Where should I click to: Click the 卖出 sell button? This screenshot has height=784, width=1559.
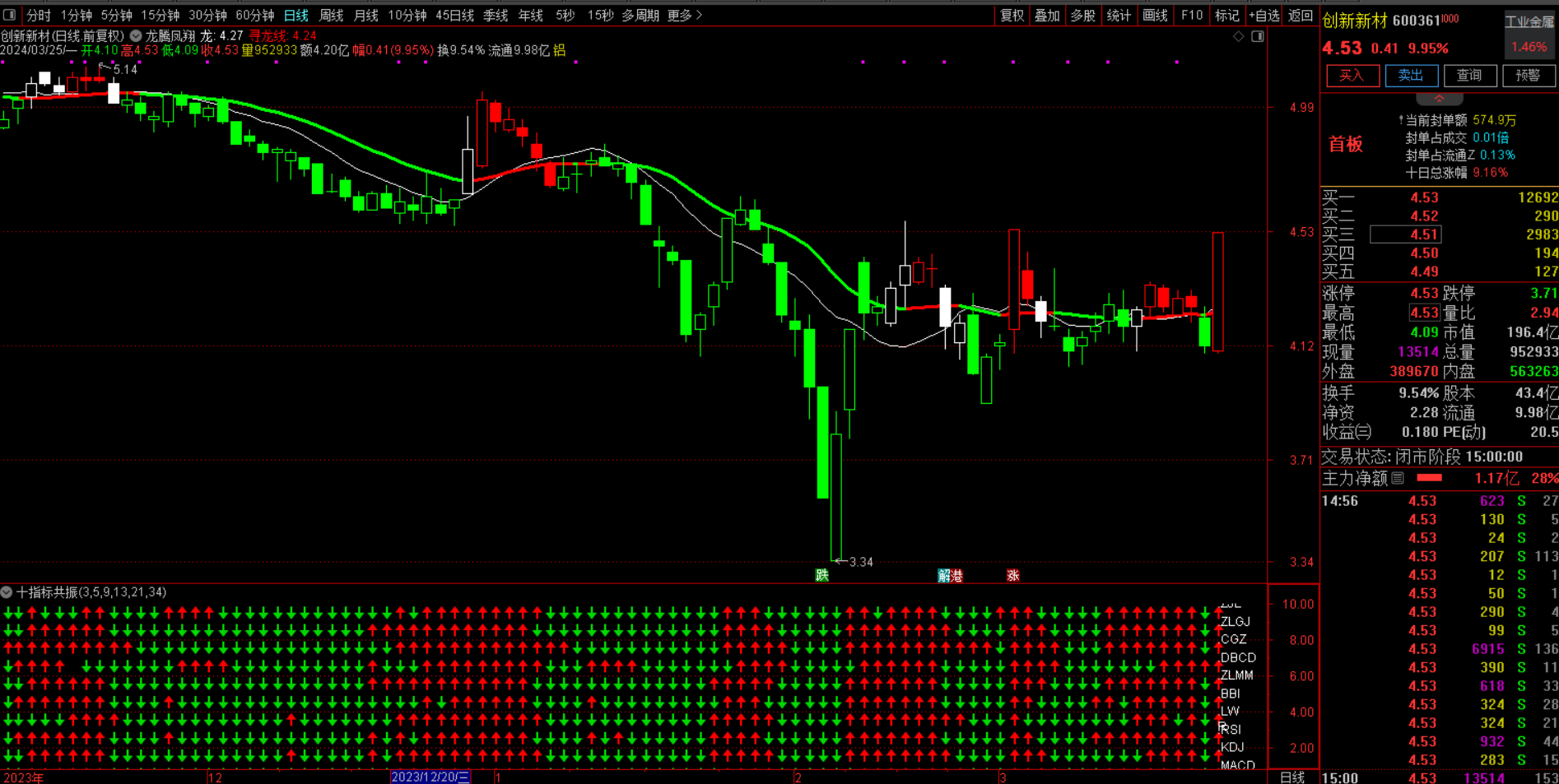click(x=1411, y=76)
